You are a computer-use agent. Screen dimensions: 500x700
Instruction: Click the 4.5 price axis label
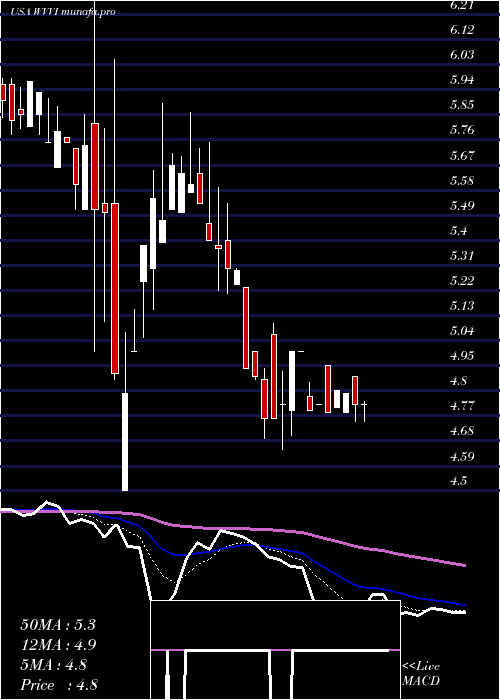tap(459, 481)
